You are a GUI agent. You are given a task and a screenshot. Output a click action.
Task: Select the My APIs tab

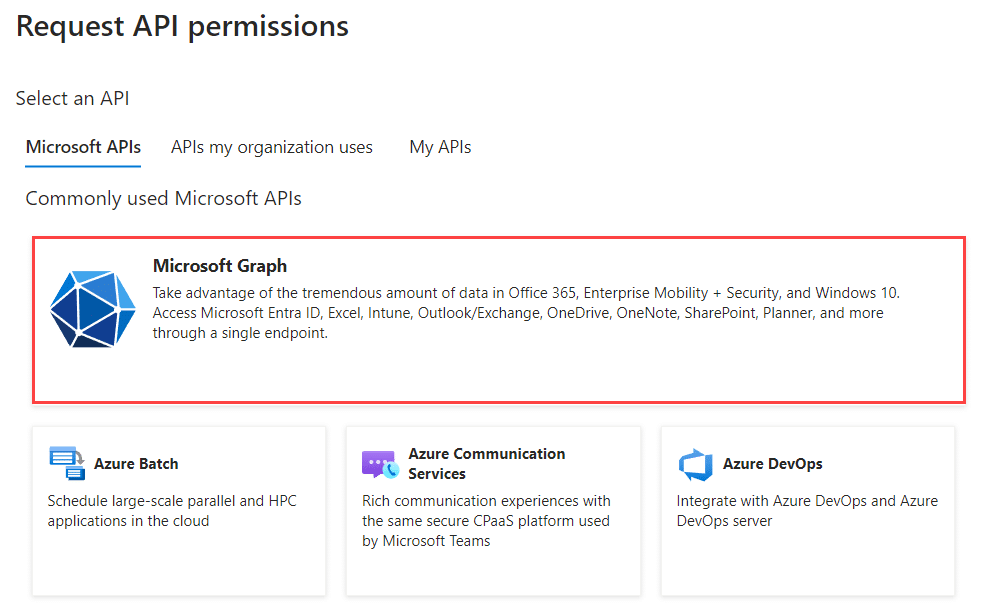coord(440,147)
